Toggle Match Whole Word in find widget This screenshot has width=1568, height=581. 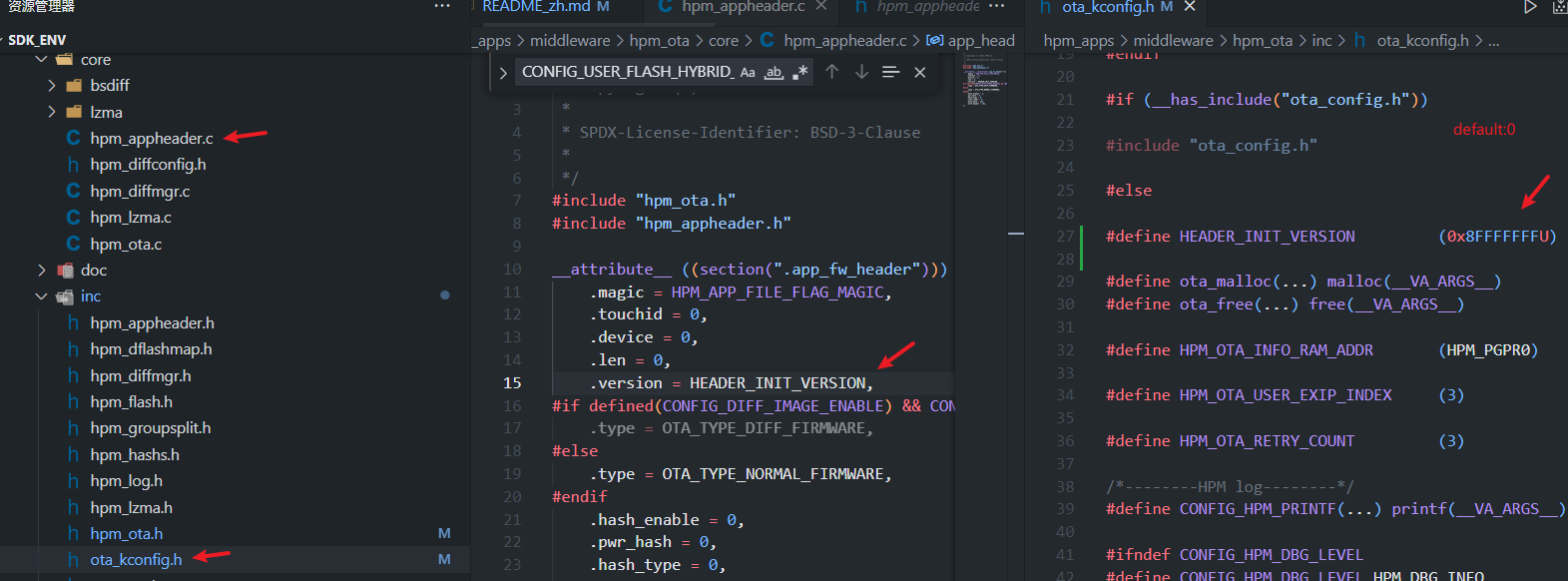pos(774,72)
